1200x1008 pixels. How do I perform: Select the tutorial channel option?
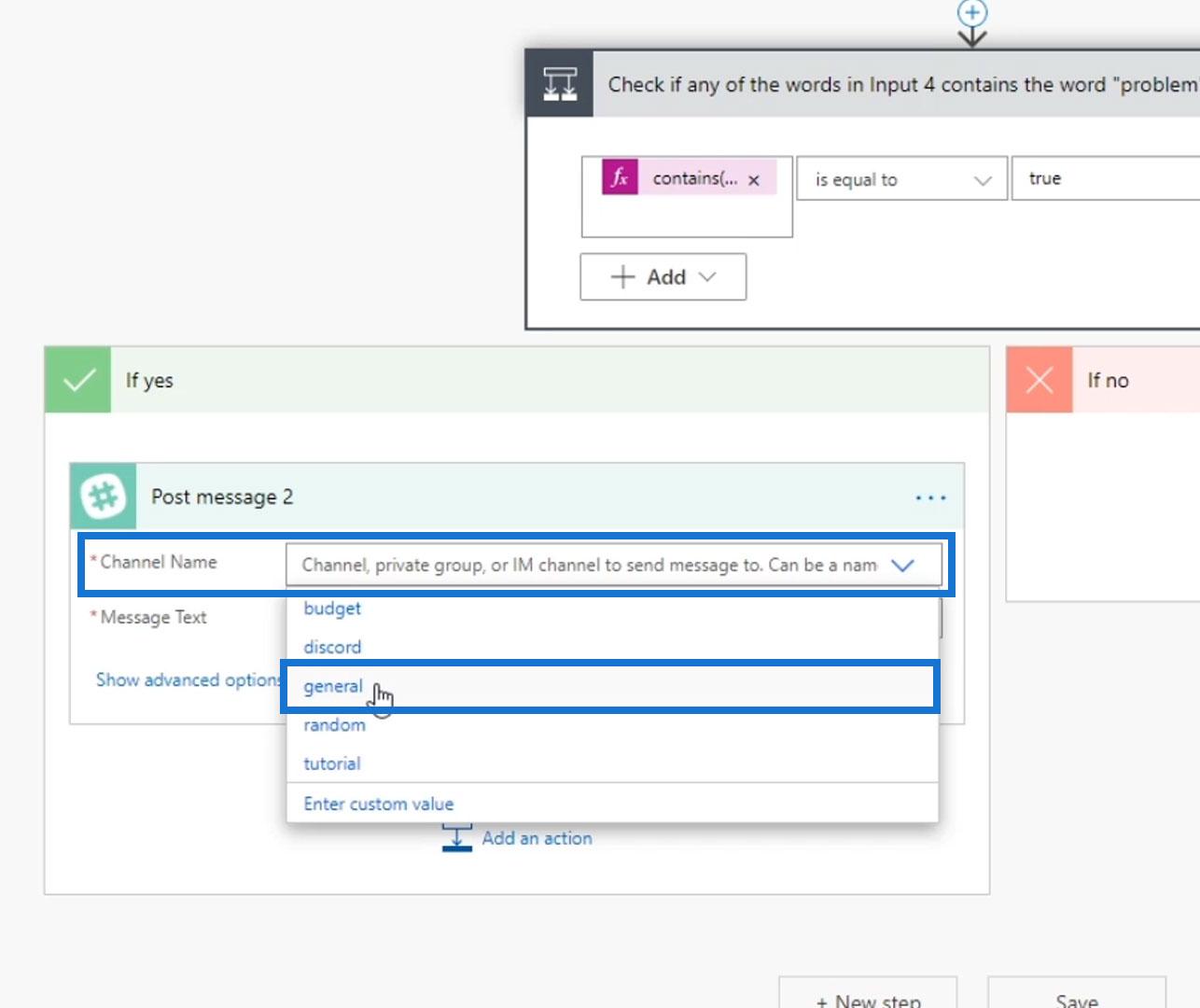point(611,763)
